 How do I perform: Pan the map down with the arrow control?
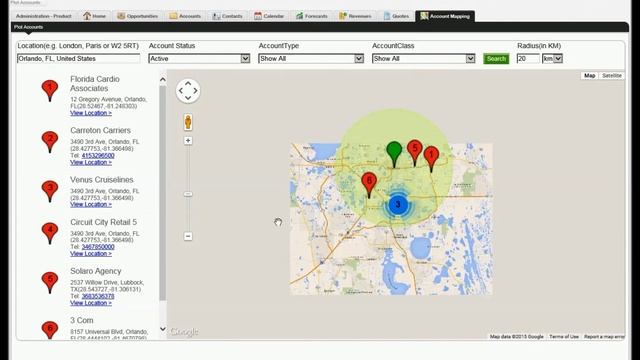tap(188, 98)
